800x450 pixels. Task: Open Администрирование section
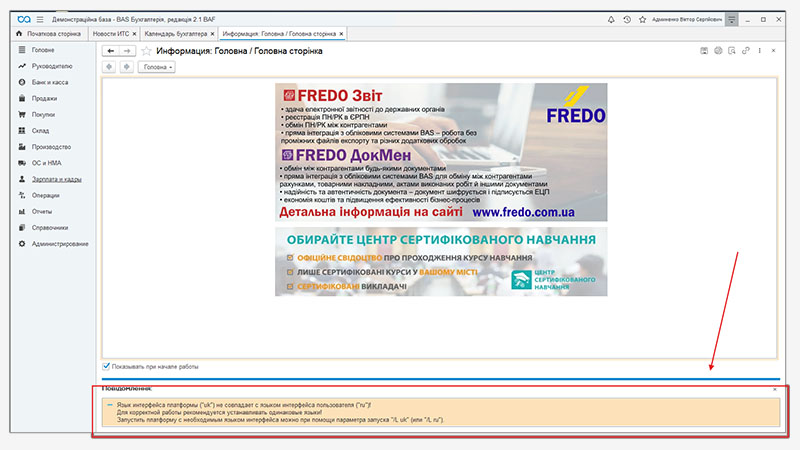pos(60,244)
